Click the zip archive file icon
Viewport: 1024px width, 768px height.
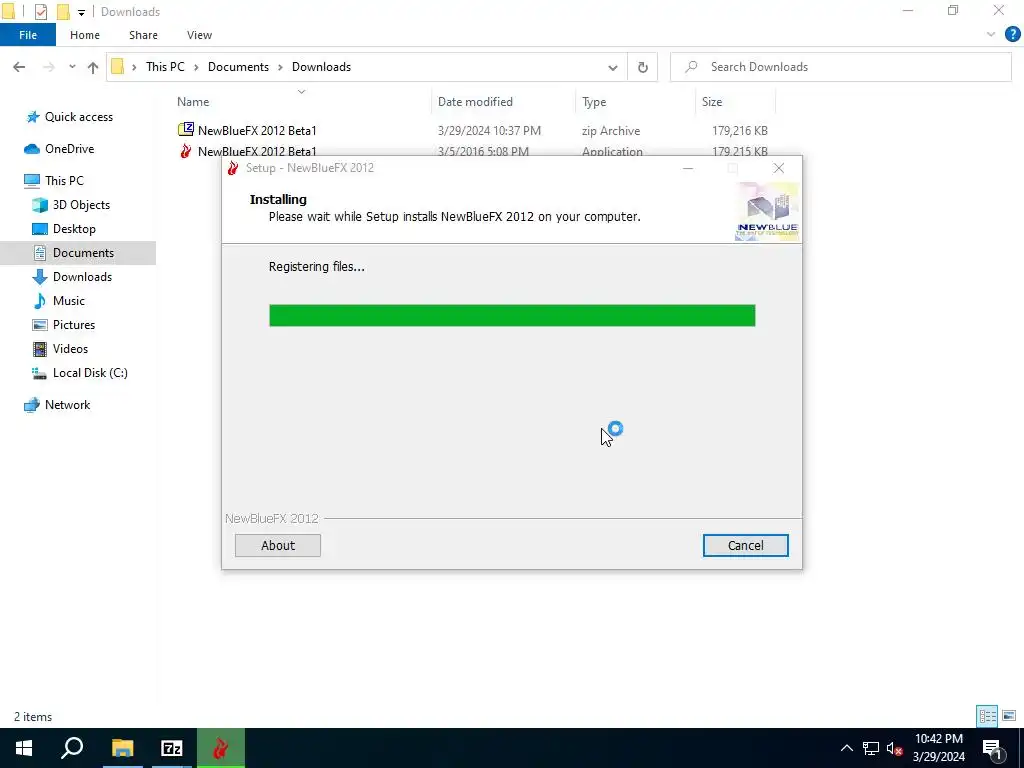pyautogui.click(x=185, y=130)
